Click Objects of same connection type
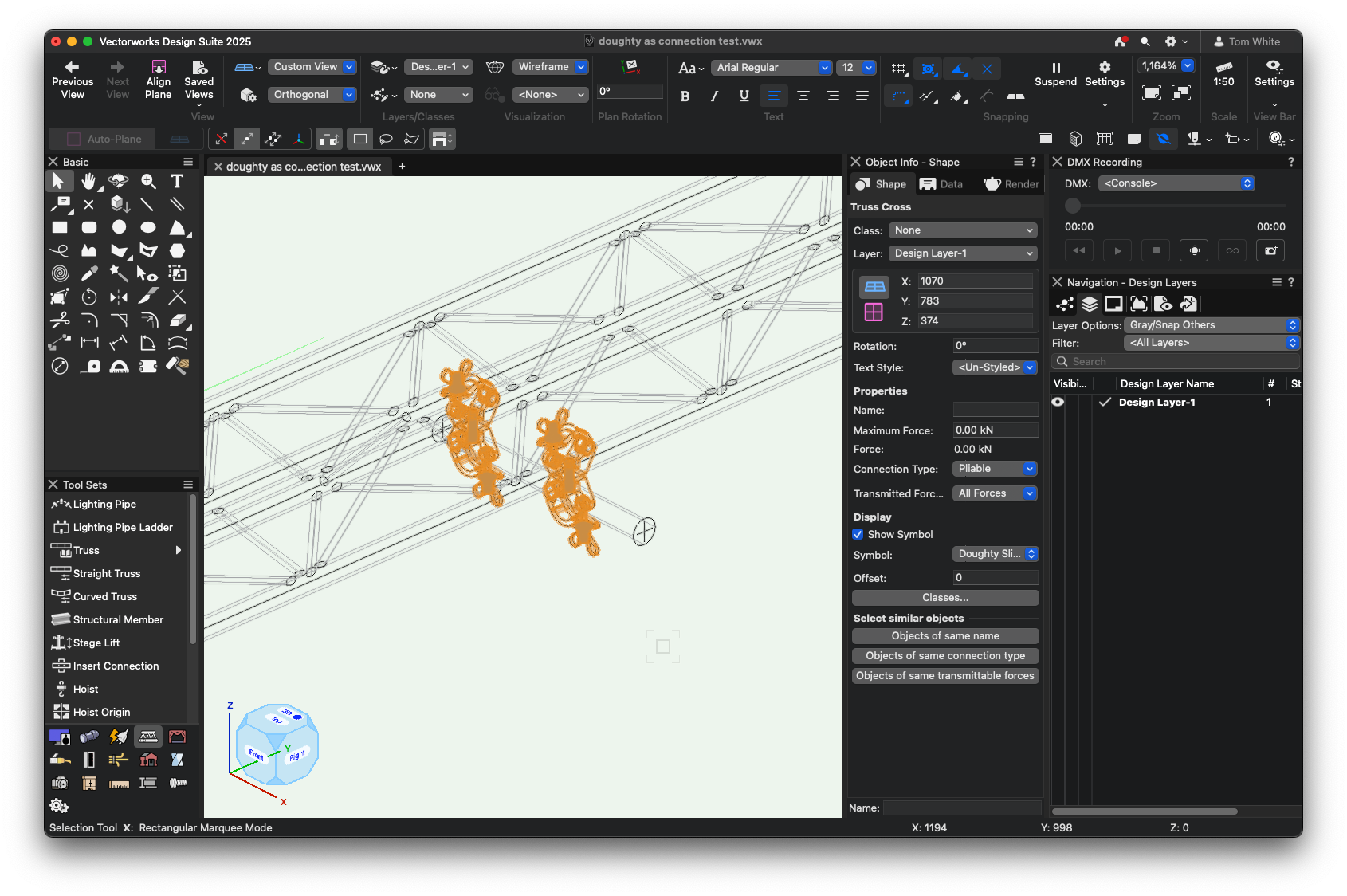This screenshot has width=1347, height=896. (945, 655)
